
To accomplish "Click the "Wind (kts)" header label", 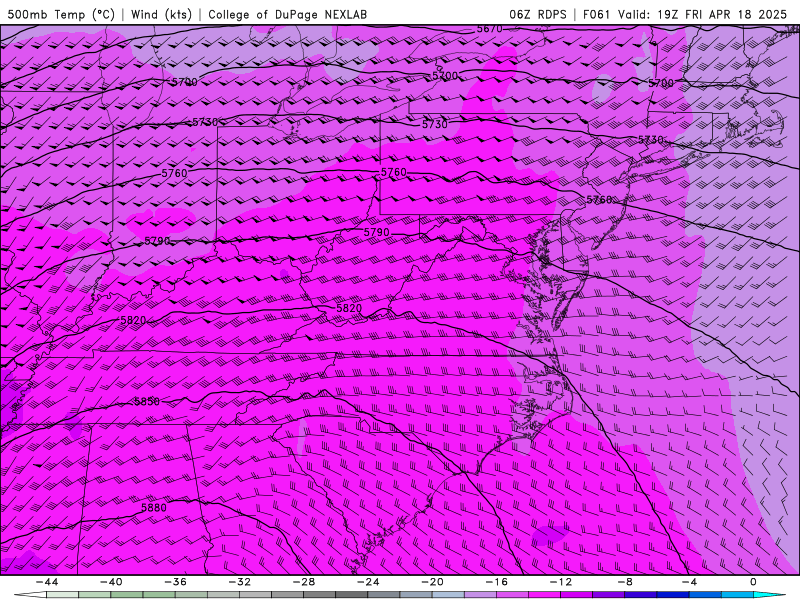I will coord(161,14).
